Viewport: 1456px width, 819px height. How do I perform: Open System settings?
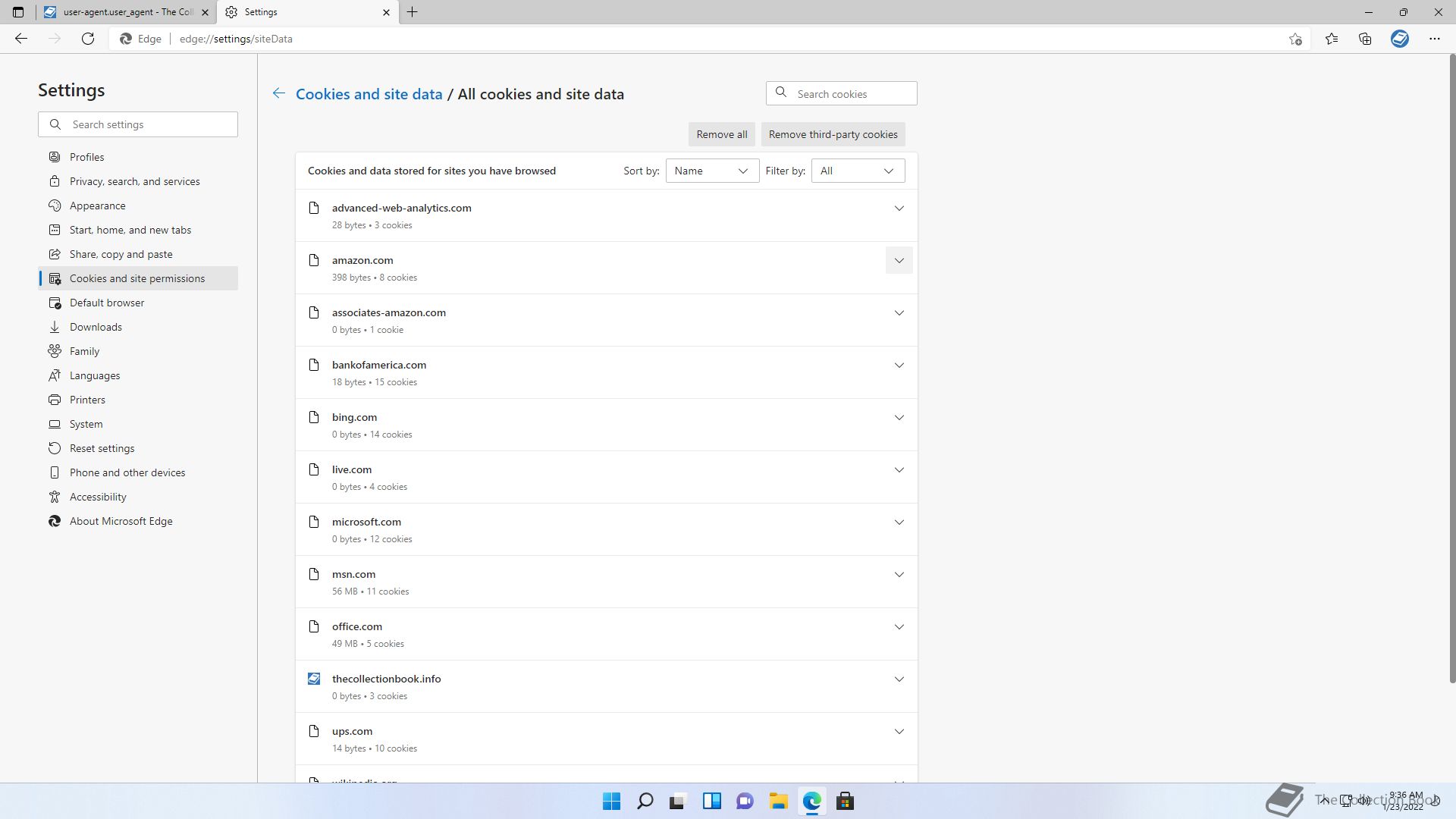coord(138,424)
